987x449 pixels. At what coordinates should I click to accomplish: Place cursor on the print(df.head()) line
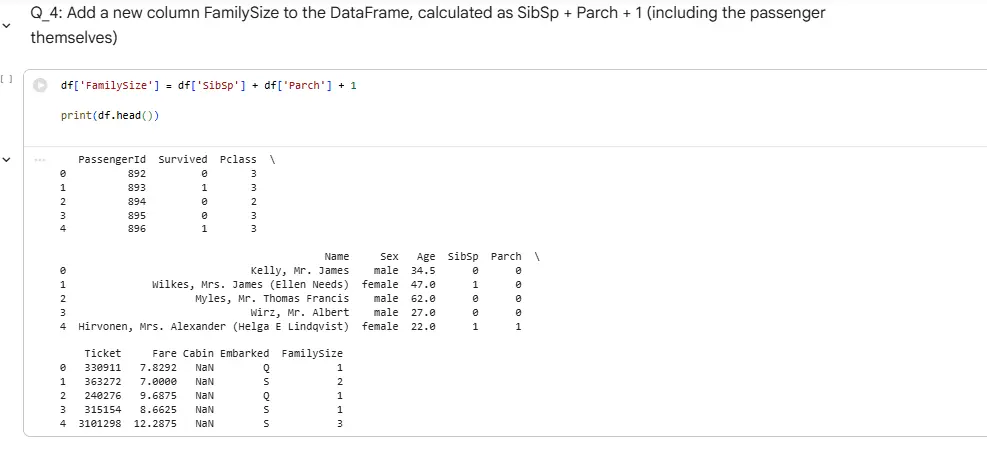pyautogui.click(x=109, y=115)
